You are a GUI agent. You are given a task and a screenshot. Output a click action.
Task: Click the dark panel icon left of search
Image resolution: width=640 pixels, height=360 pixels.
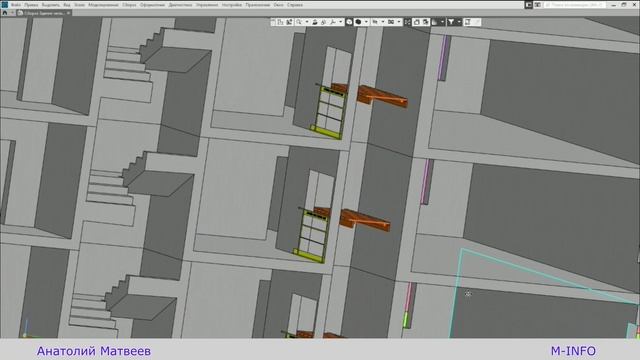[529, 5]
